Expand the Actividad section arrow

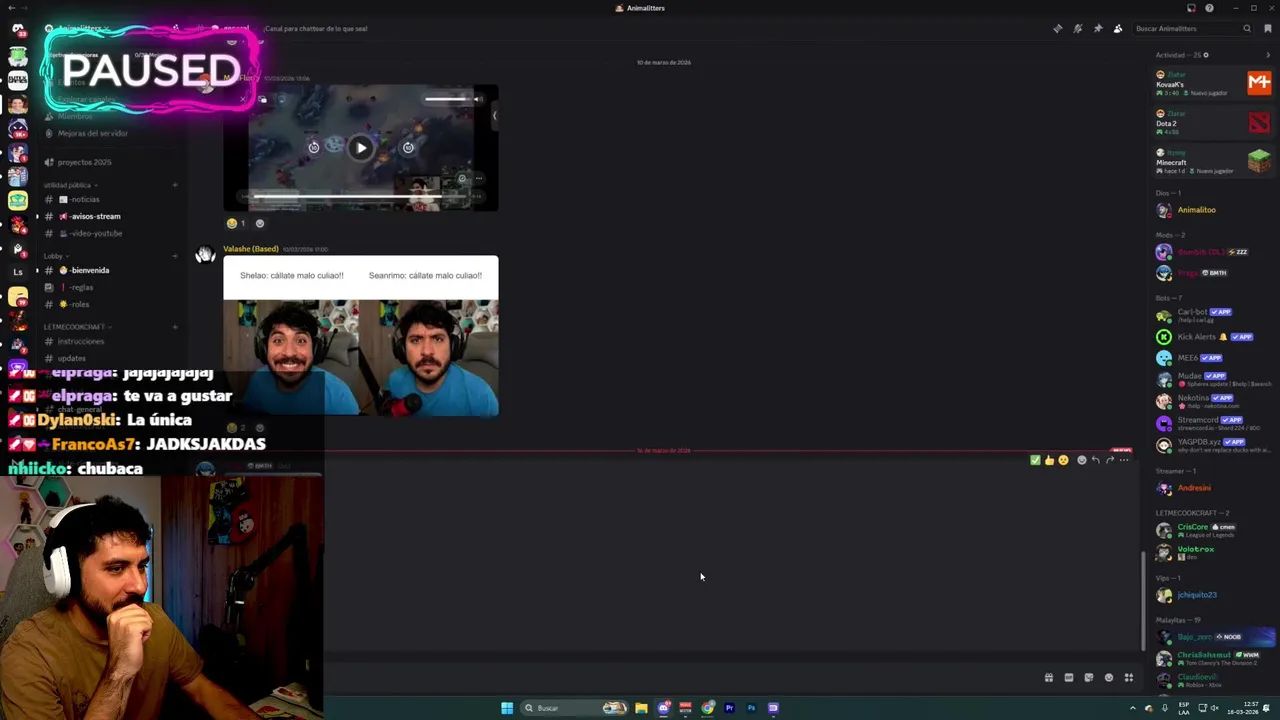(1268, 55)
